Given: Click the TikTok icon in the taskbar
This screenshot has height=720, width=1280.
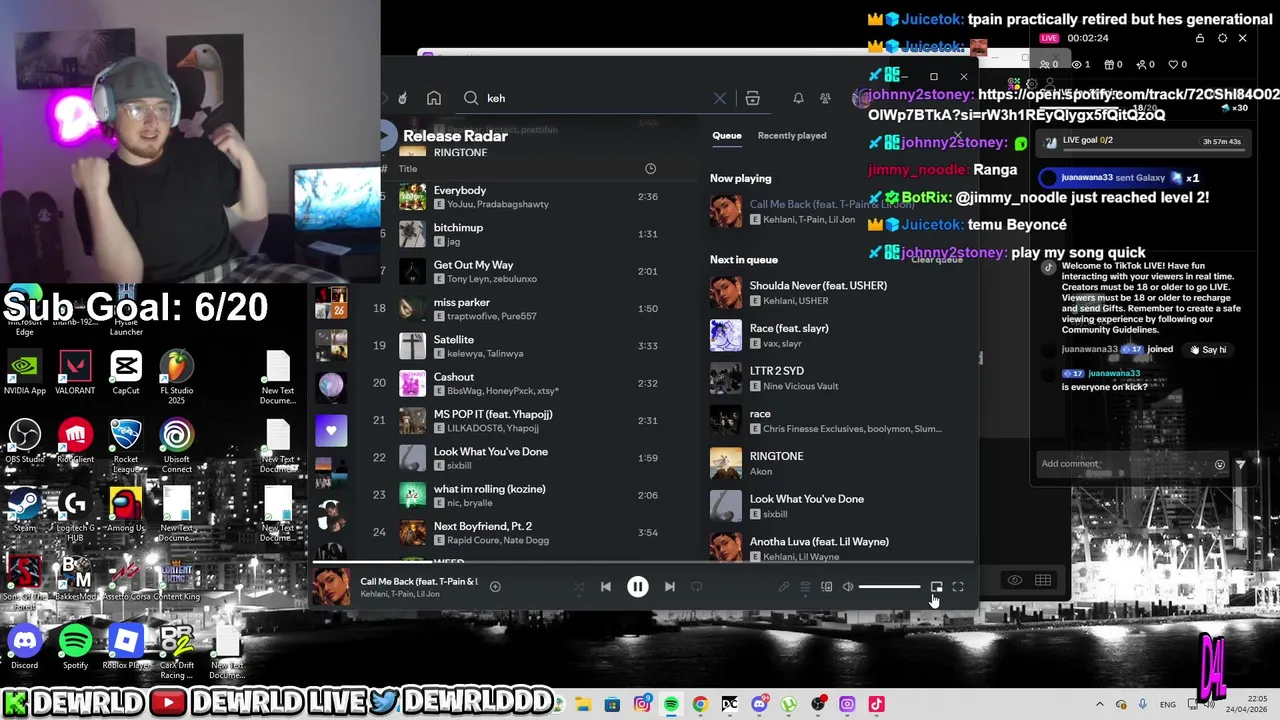Looking at the screenshot, I should [876, 704].
